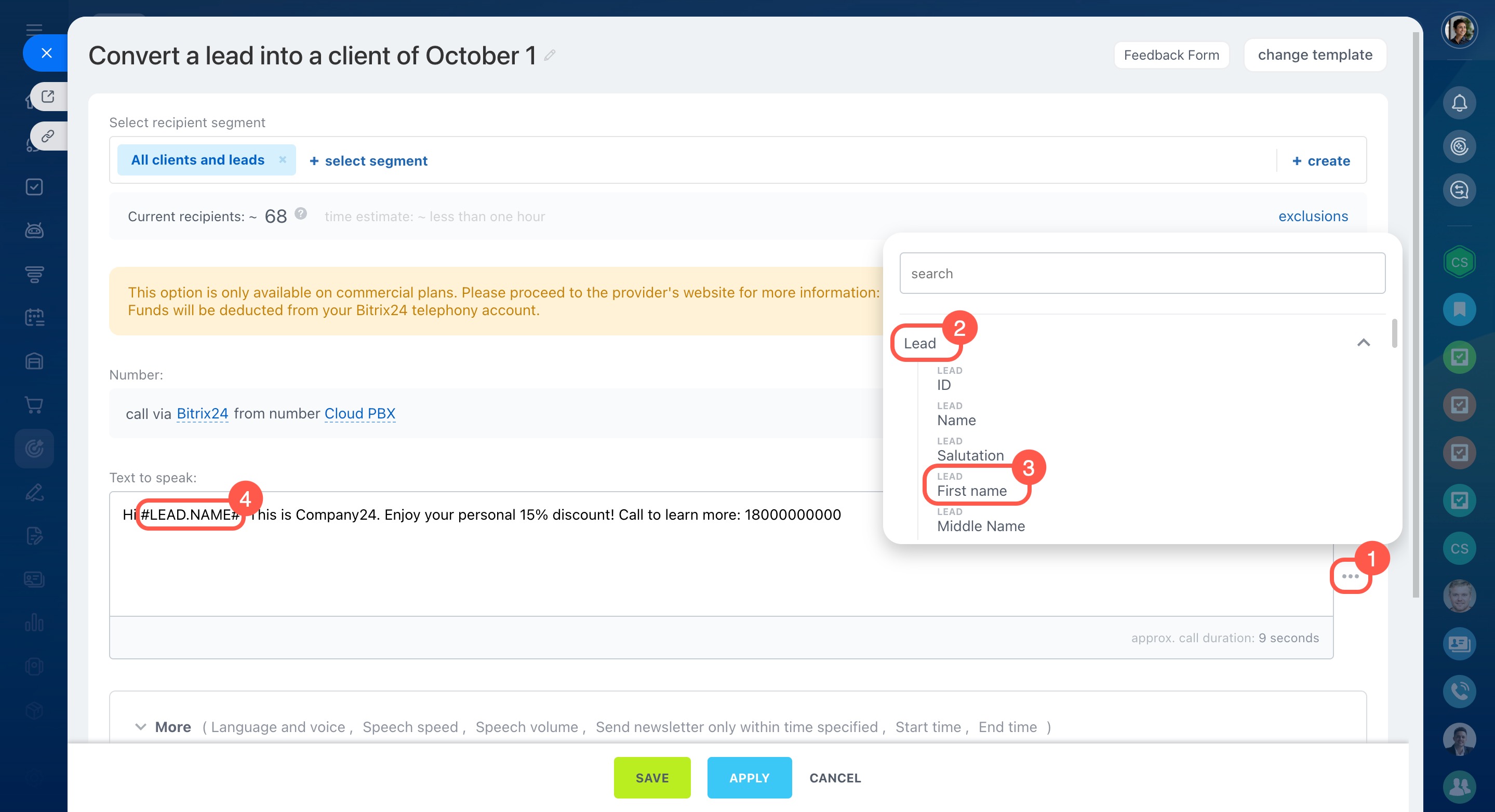Click the pencil icon to rename the title

coord(550,56)
